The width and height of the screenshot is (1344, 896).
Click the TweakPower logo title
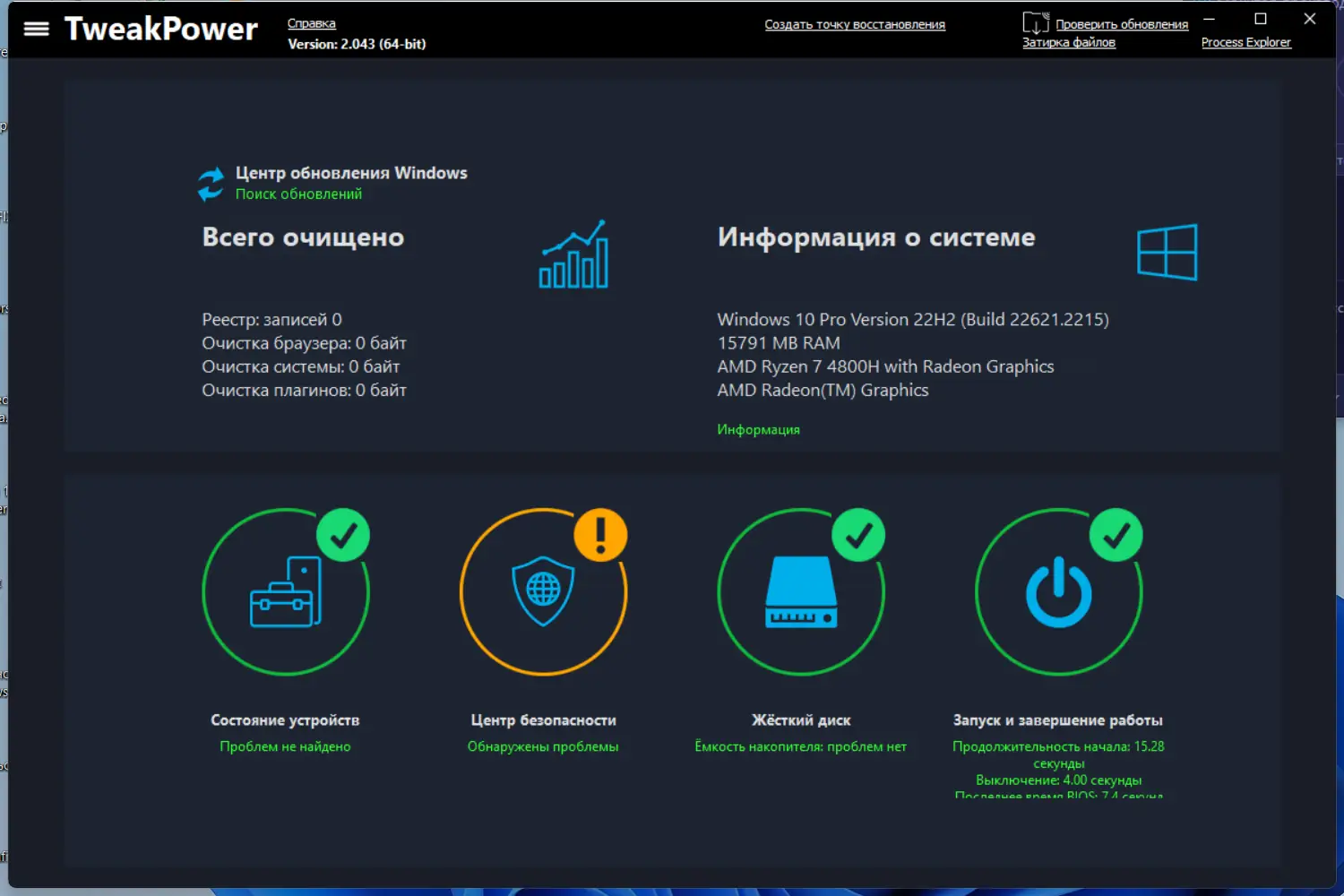[161, 29]
